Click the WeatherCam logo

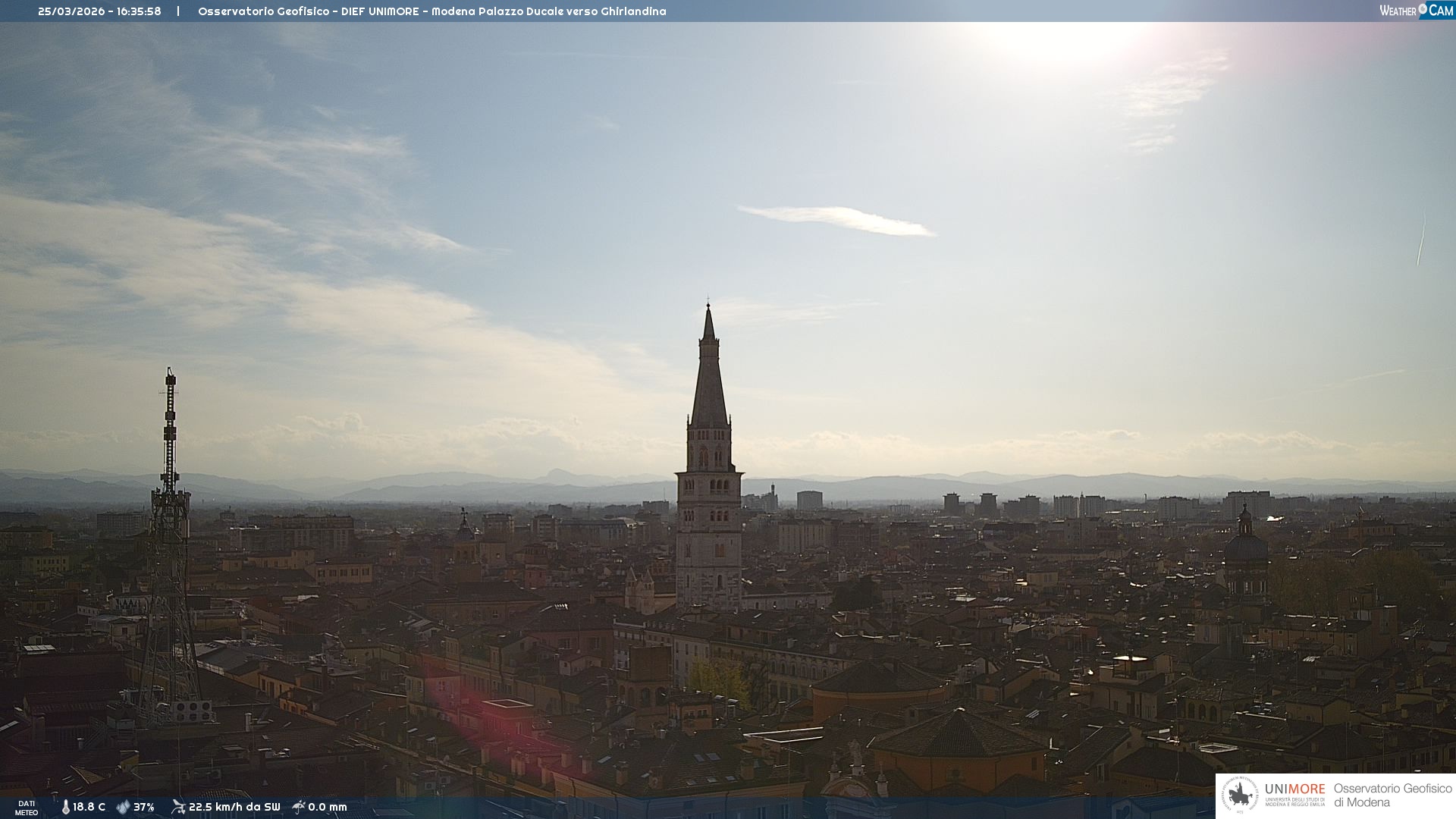[1416, 11]
